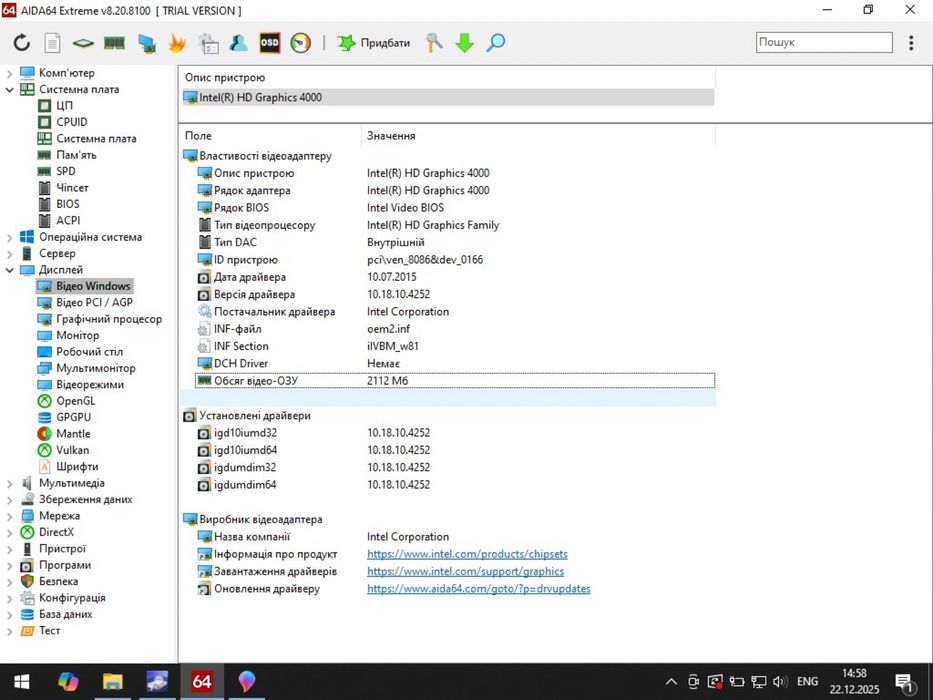Select Intel(R) HD Graphics 4000 device row

tap(448, 98)
